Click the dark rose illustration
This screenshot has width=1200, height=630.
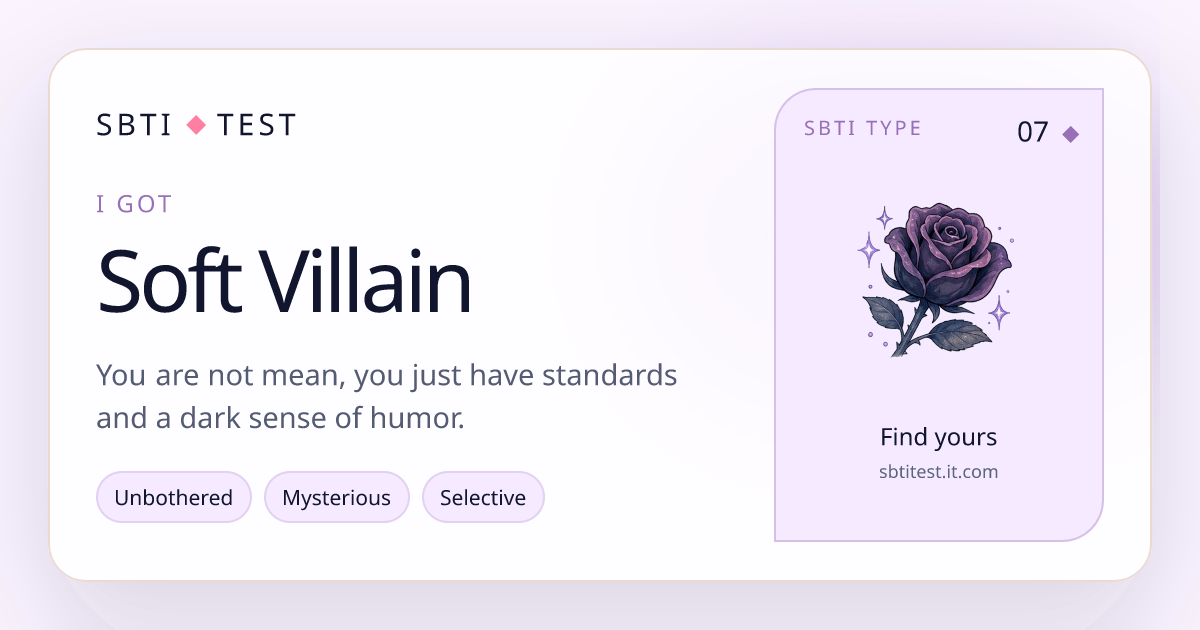point(937,279)
